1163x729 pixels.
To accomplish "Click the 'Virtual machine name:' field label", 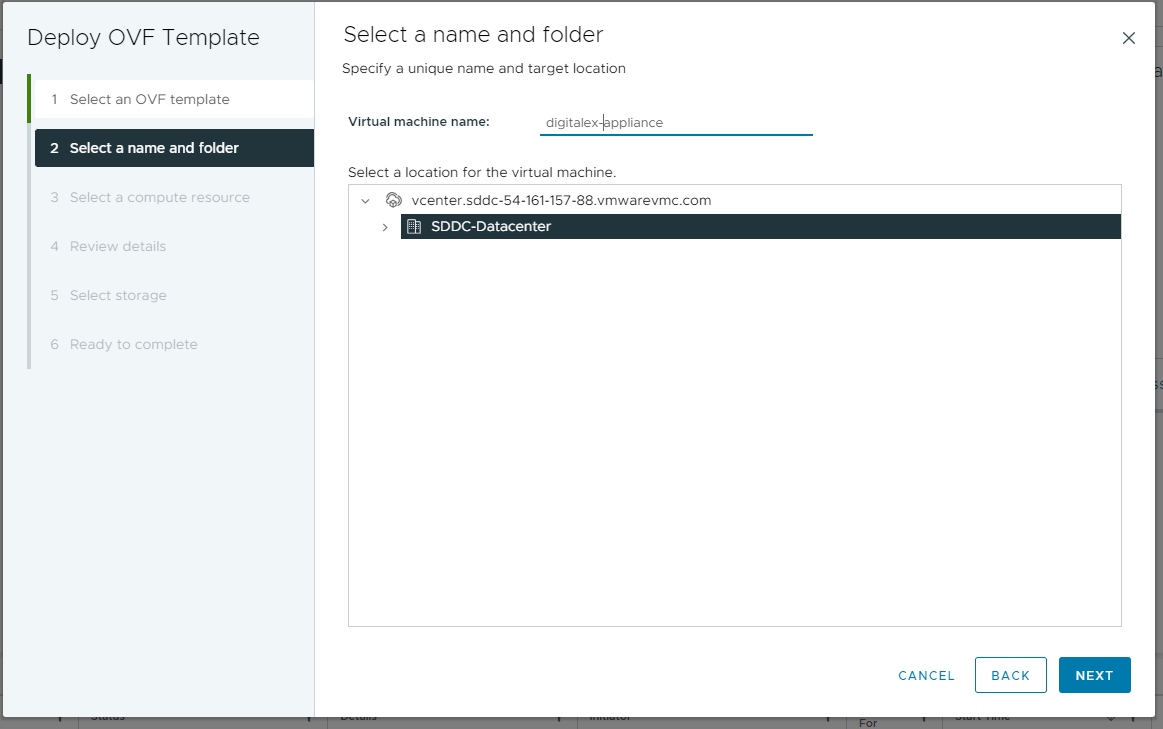I will 419,122.
